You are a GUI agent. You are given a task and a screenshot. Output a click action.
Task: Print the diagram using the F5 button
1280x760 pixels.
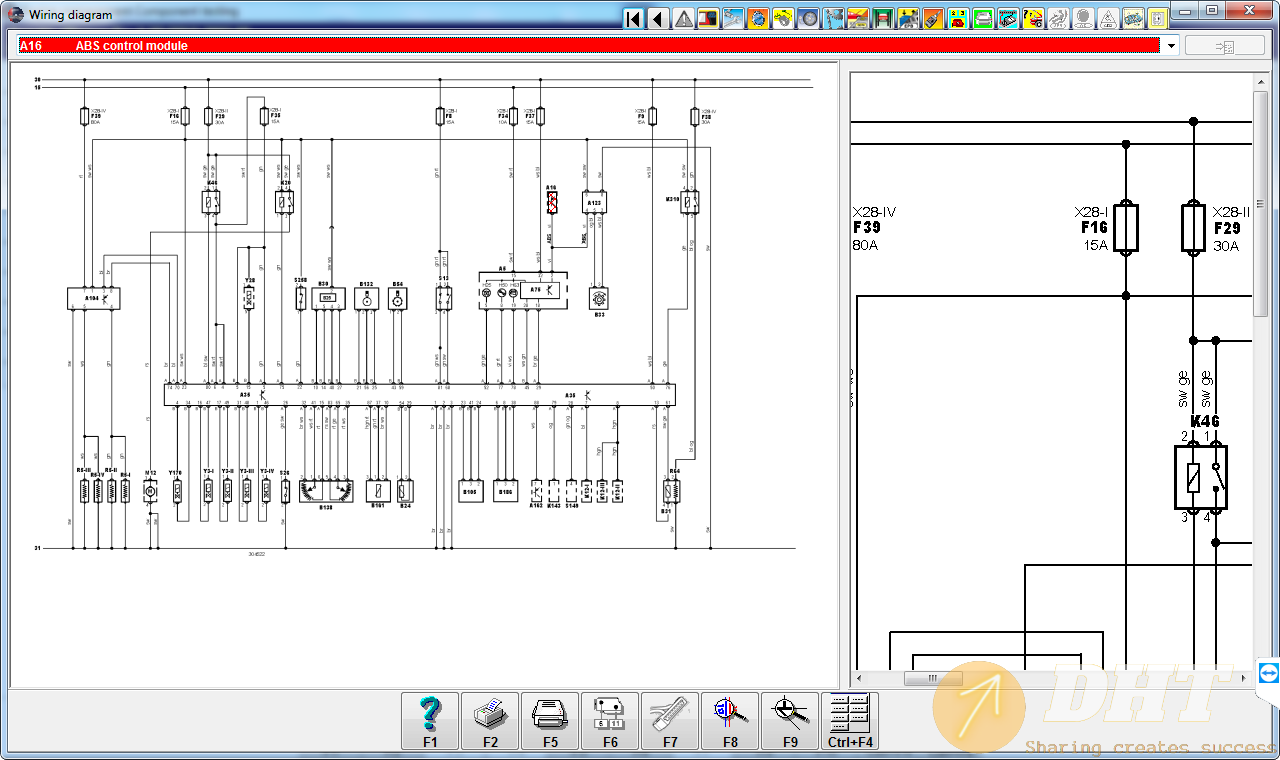coord(550,721)
